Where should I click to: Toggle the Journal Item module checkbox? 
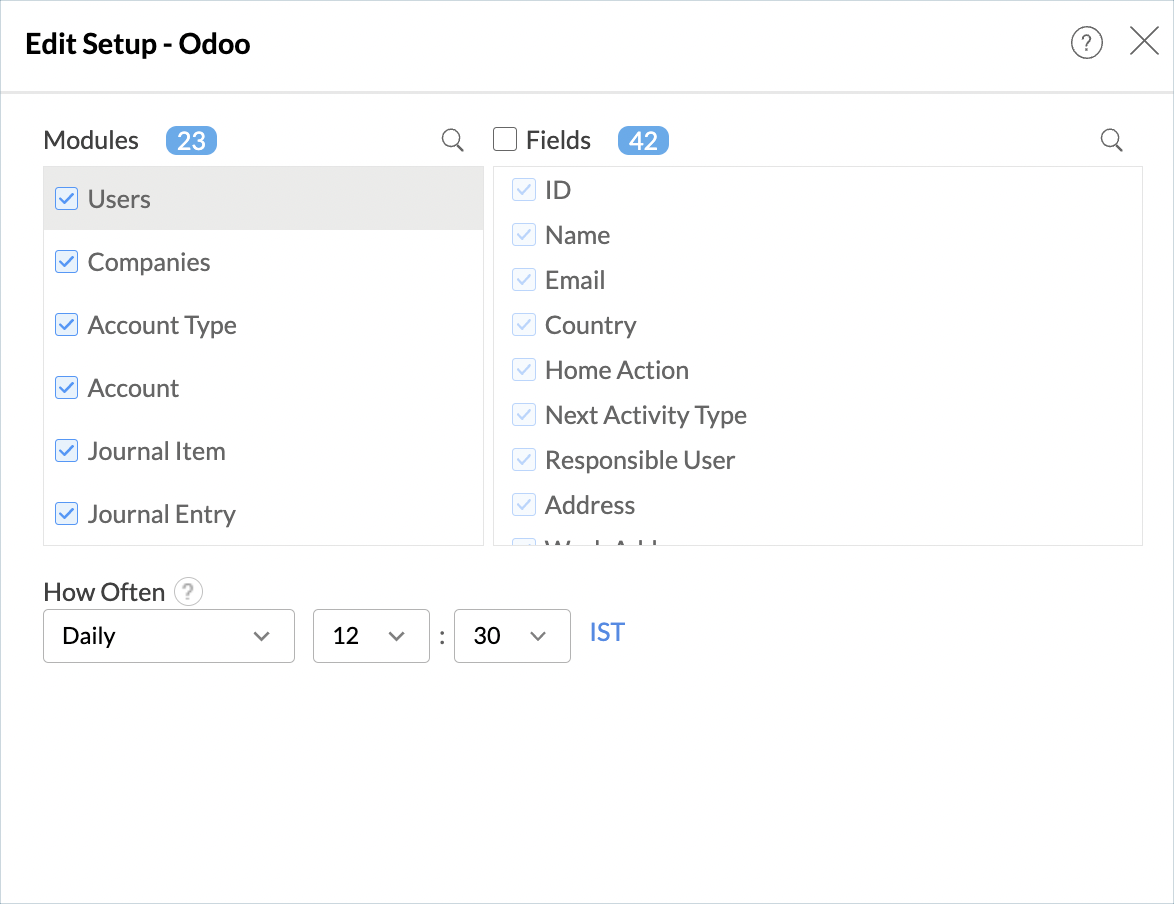67,451
